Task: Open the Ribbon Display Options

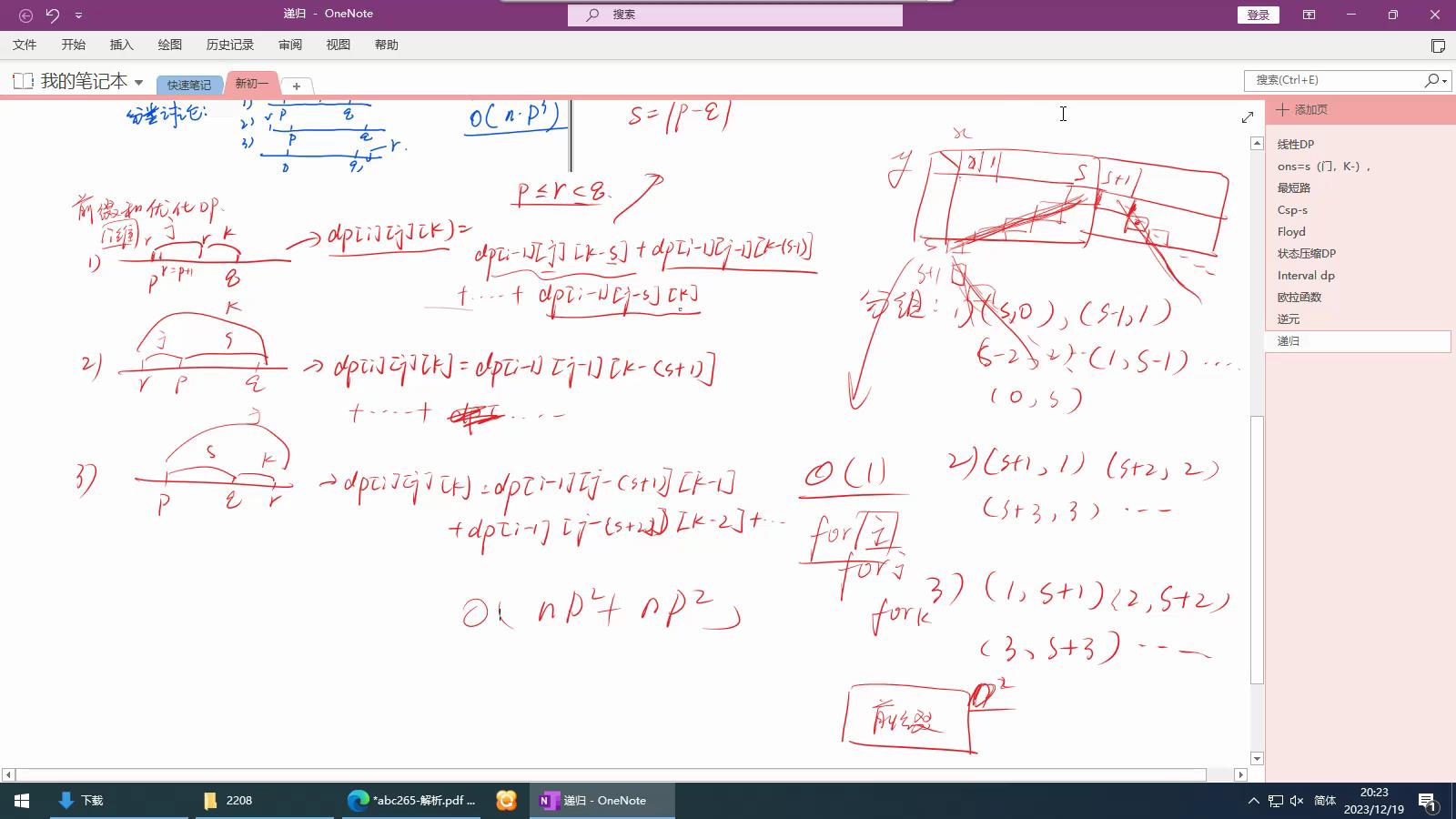Action: (1309, 15)
